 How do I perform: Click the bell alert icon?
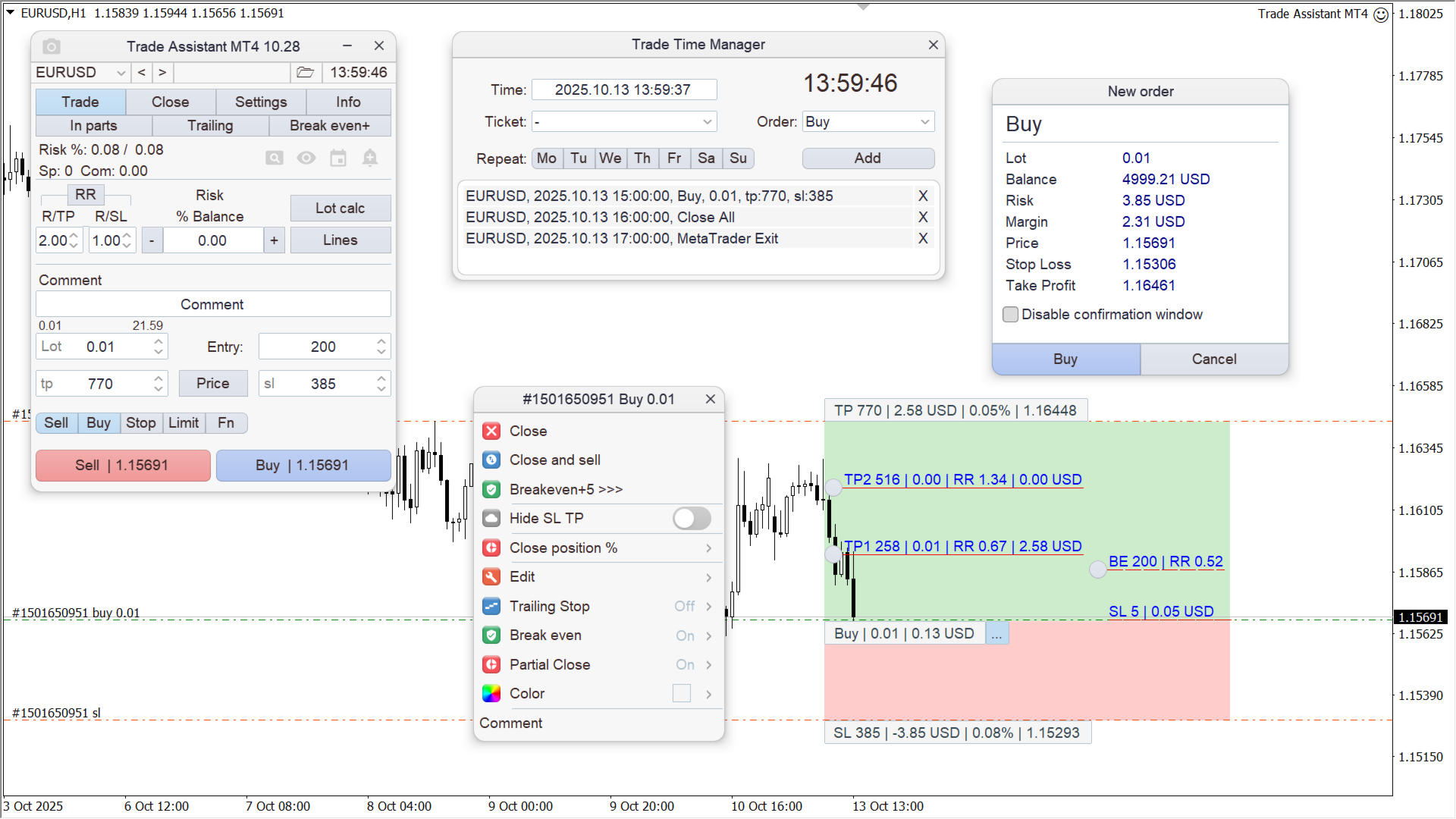click(x=370, y=158)
